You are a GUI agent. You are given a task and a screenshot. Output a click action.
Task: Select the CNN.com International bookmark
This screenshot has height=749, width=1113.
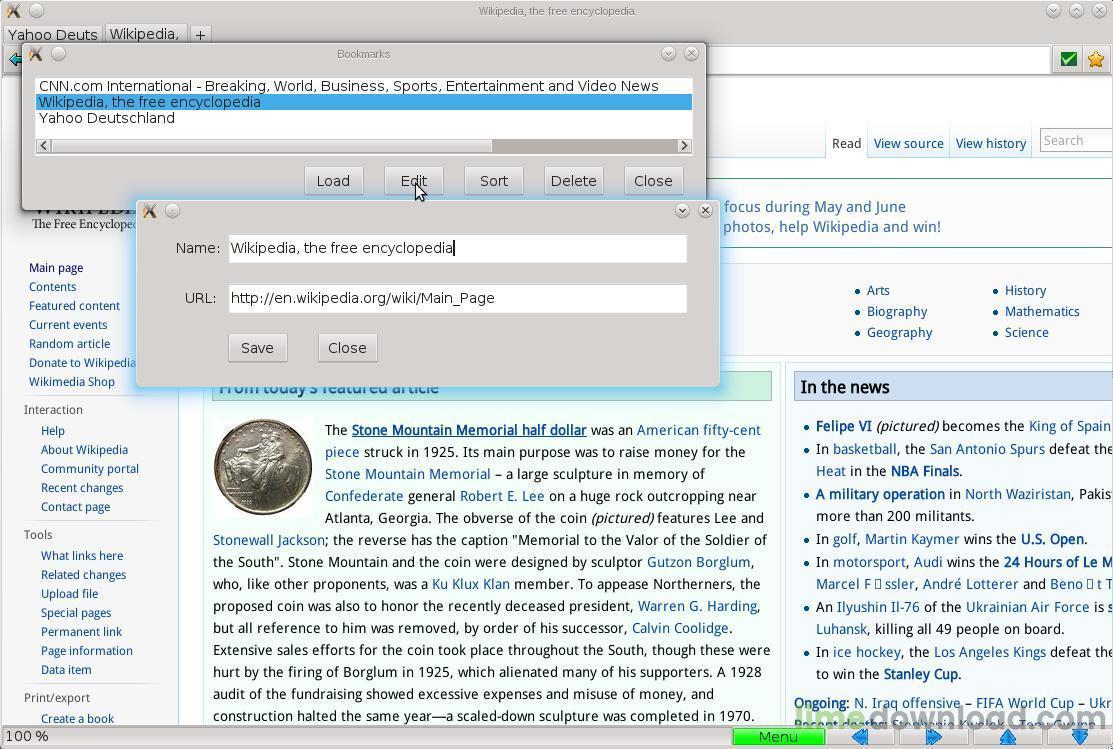pos(348,86)
